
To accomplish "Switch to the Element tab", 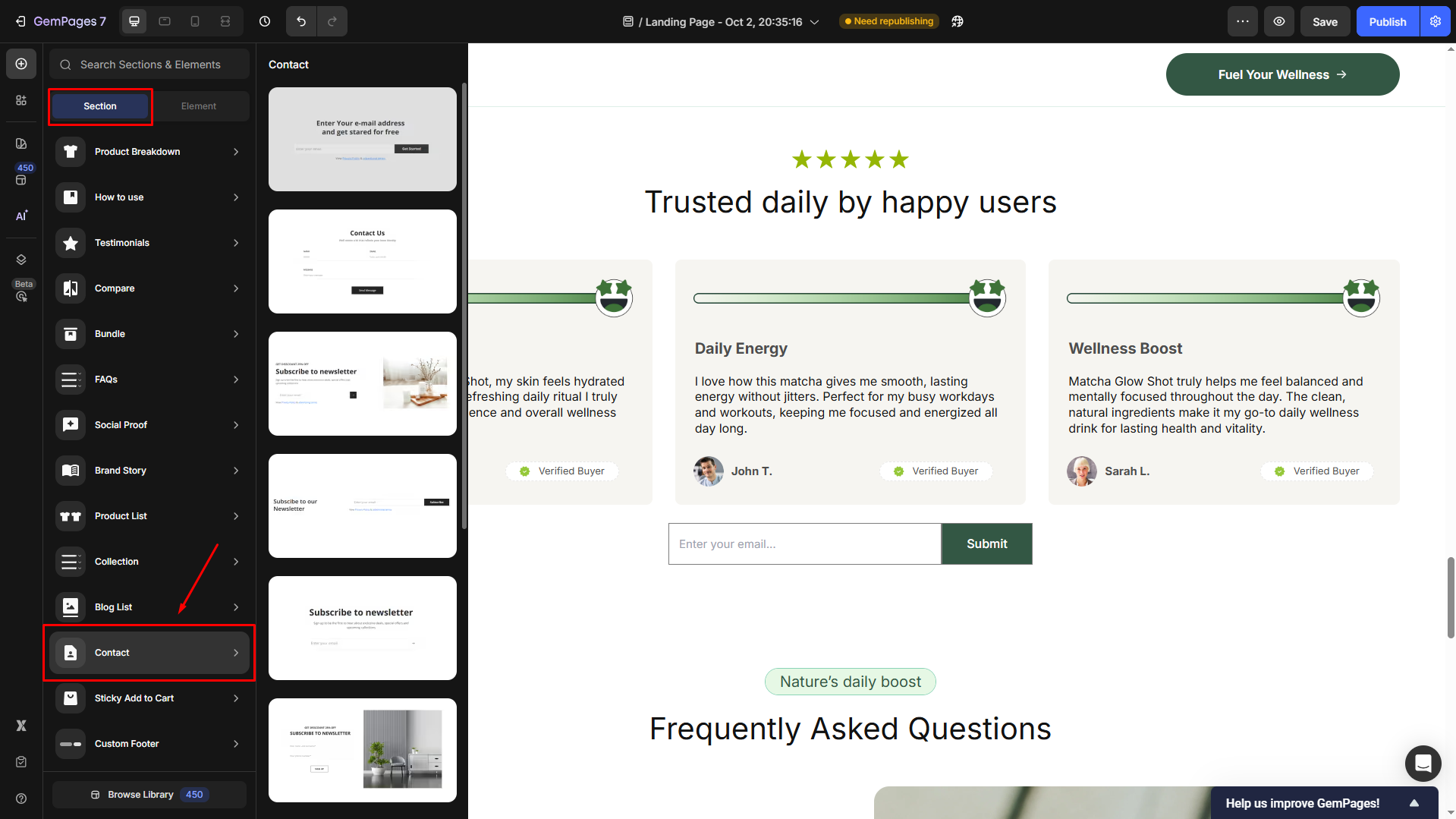I will click(x=199, y=106).
